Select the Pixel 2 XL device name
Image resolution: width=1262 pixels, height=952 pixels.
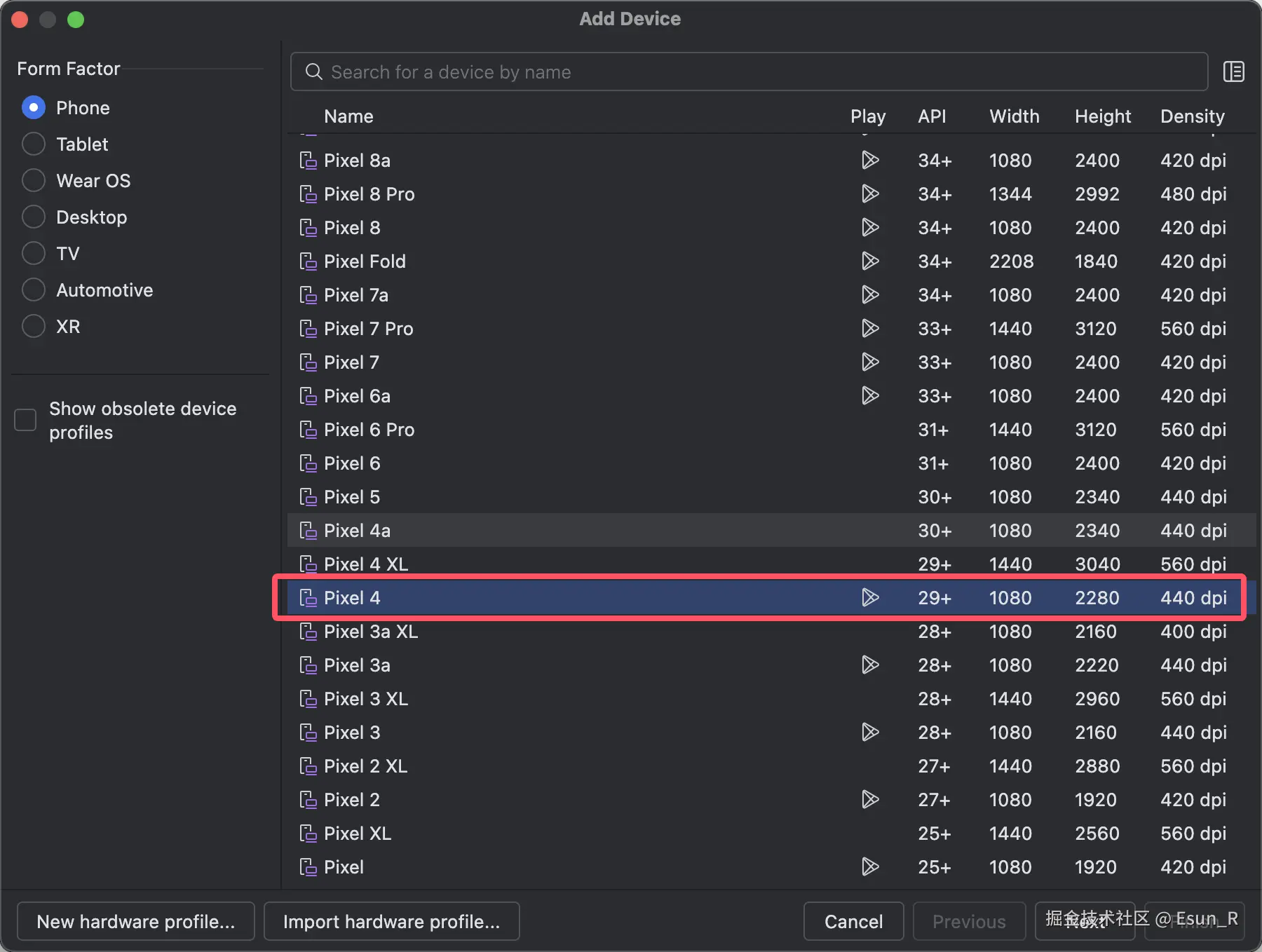(x=365, y=766)
